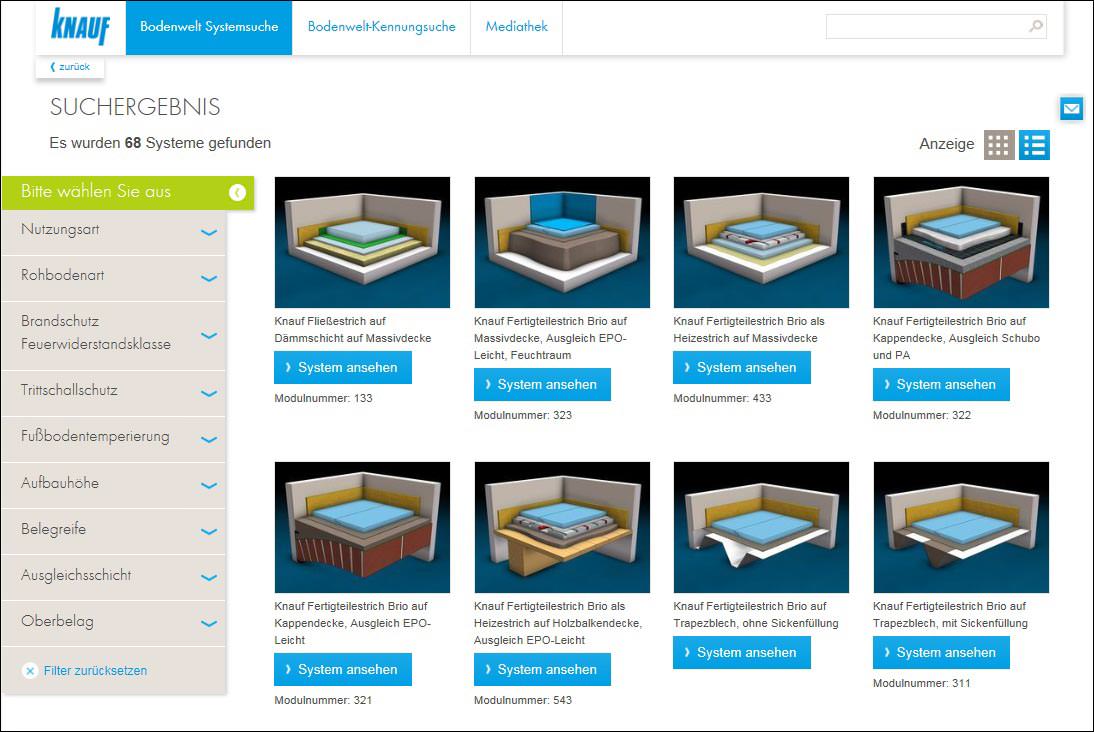Open thumbnail of Heizestrich auf Holzbalkendecke system
The image size is (1094, 732).
(x=562, y=527)
